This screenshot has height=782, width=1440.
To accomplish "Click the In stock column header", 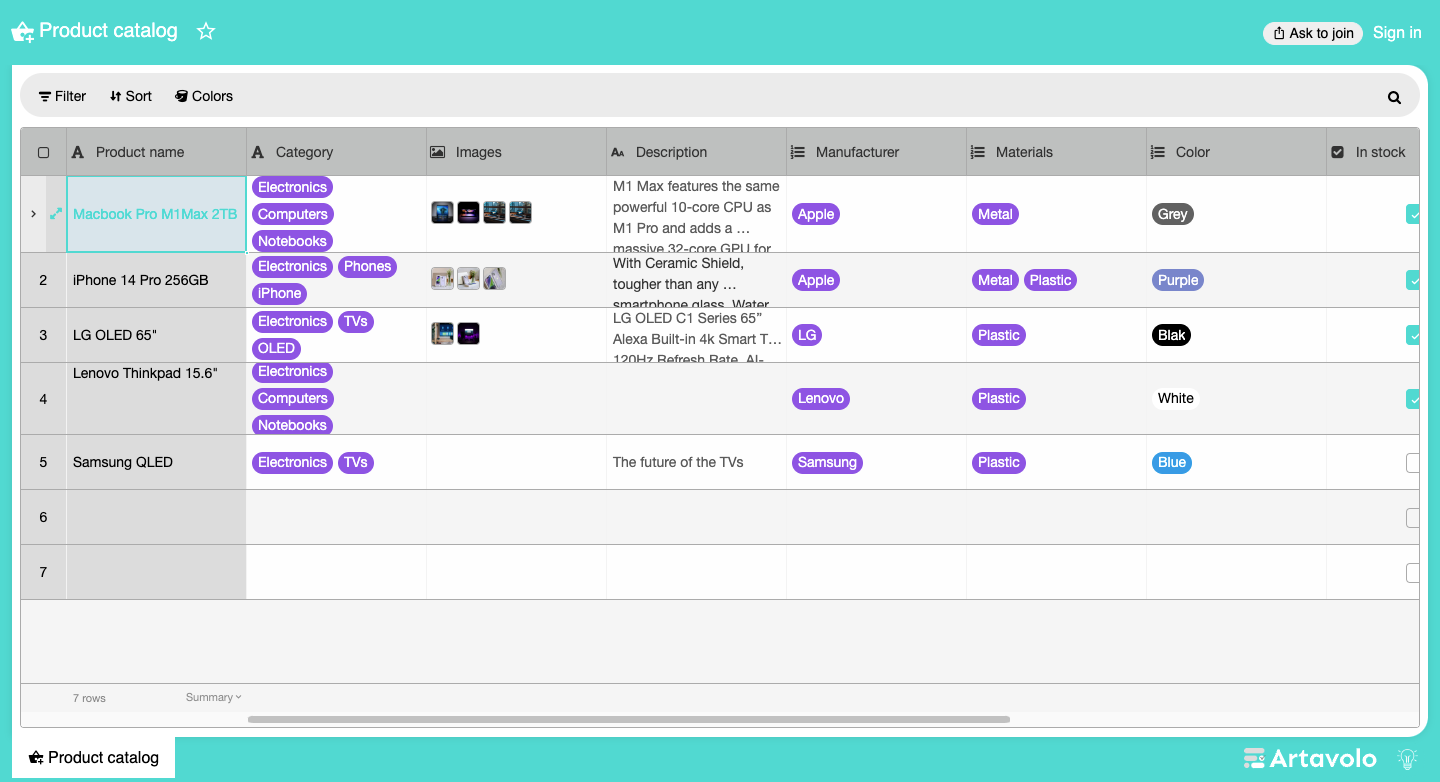I will tap(1372, 152).
